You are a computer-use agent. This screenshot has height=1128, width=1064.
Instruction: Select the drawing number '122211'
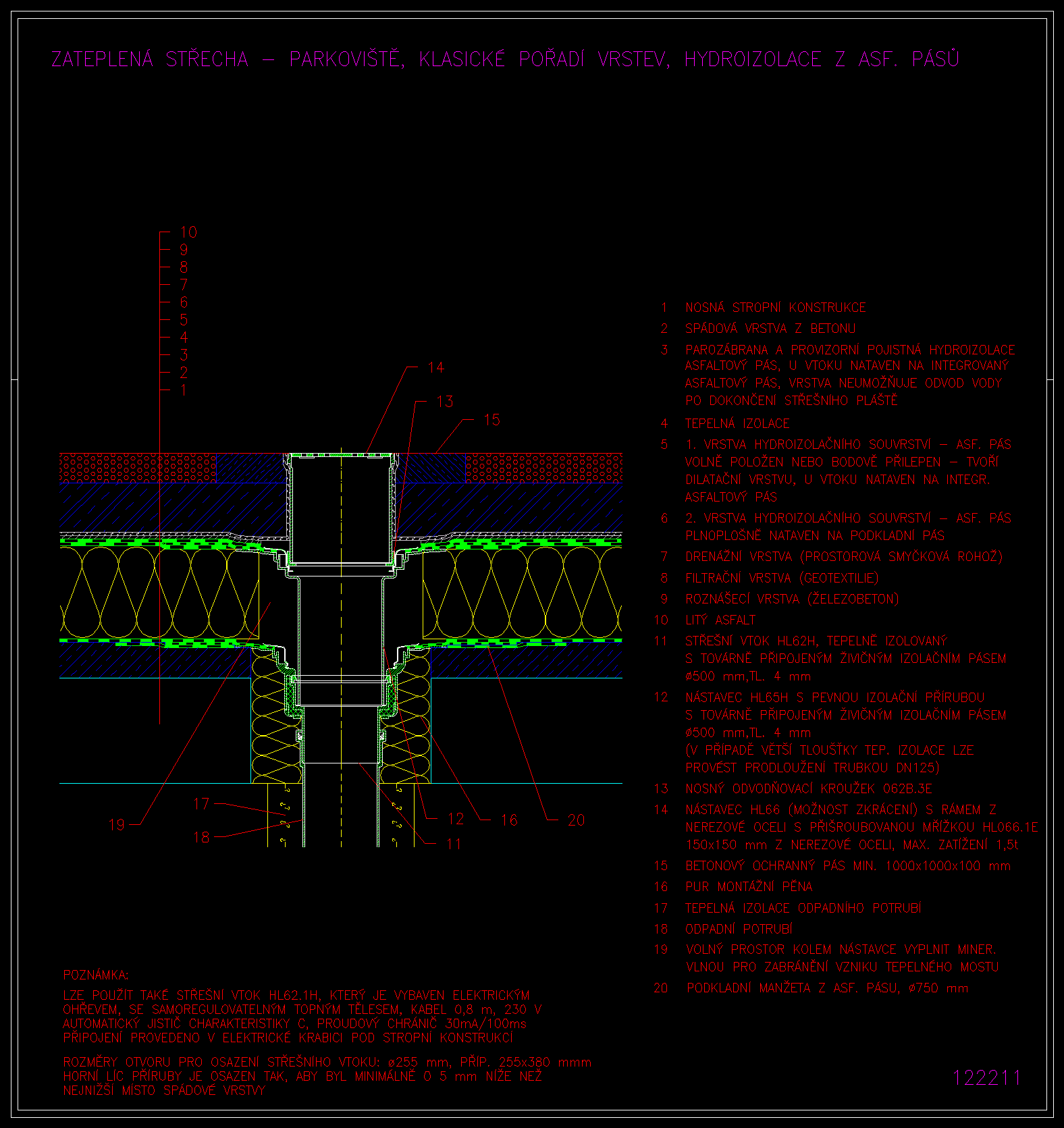pos(986,1078)
